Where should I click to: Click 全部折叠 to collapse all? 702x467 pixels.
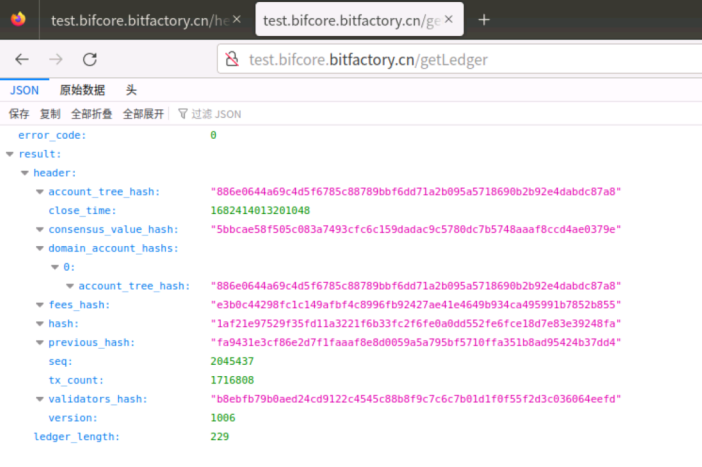point(92,114)
